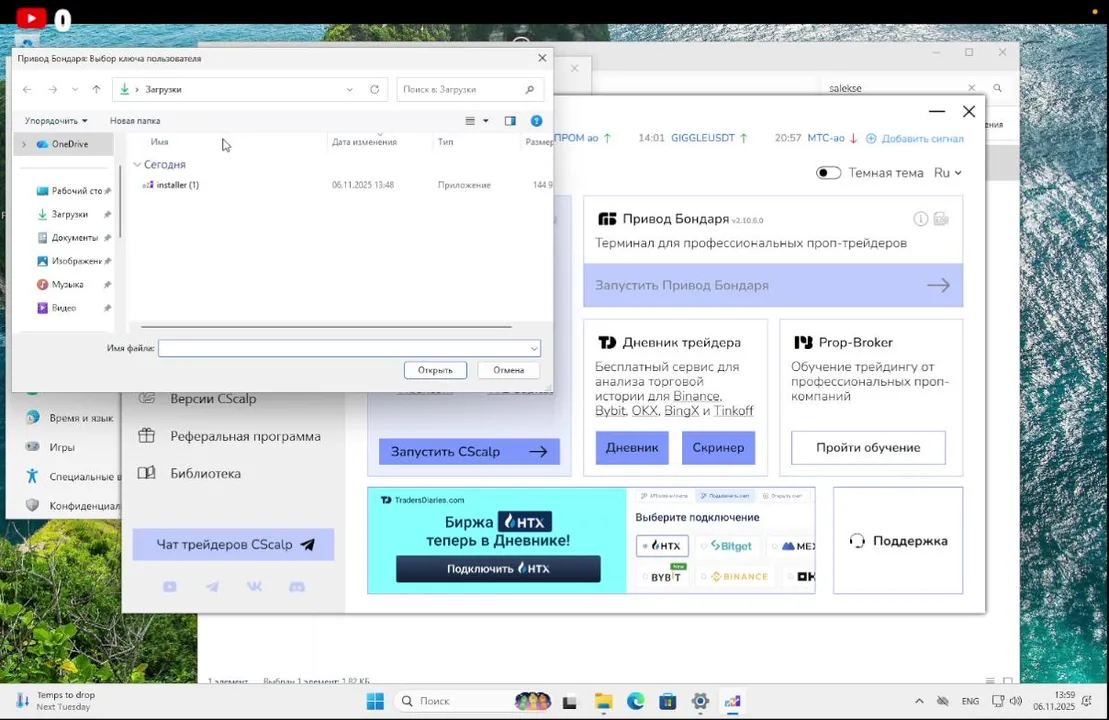1109x720 pixels.
Task: Click the Пройти обучение button
Action: click(x=868, y=448)
